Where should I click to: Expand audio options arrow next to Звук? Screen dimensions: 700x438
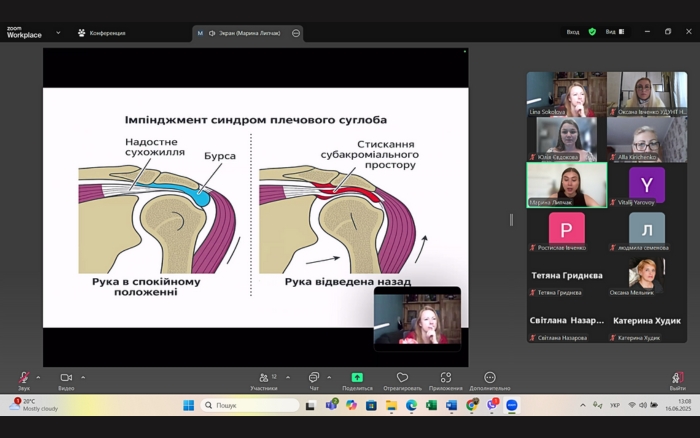coord(38,377)
